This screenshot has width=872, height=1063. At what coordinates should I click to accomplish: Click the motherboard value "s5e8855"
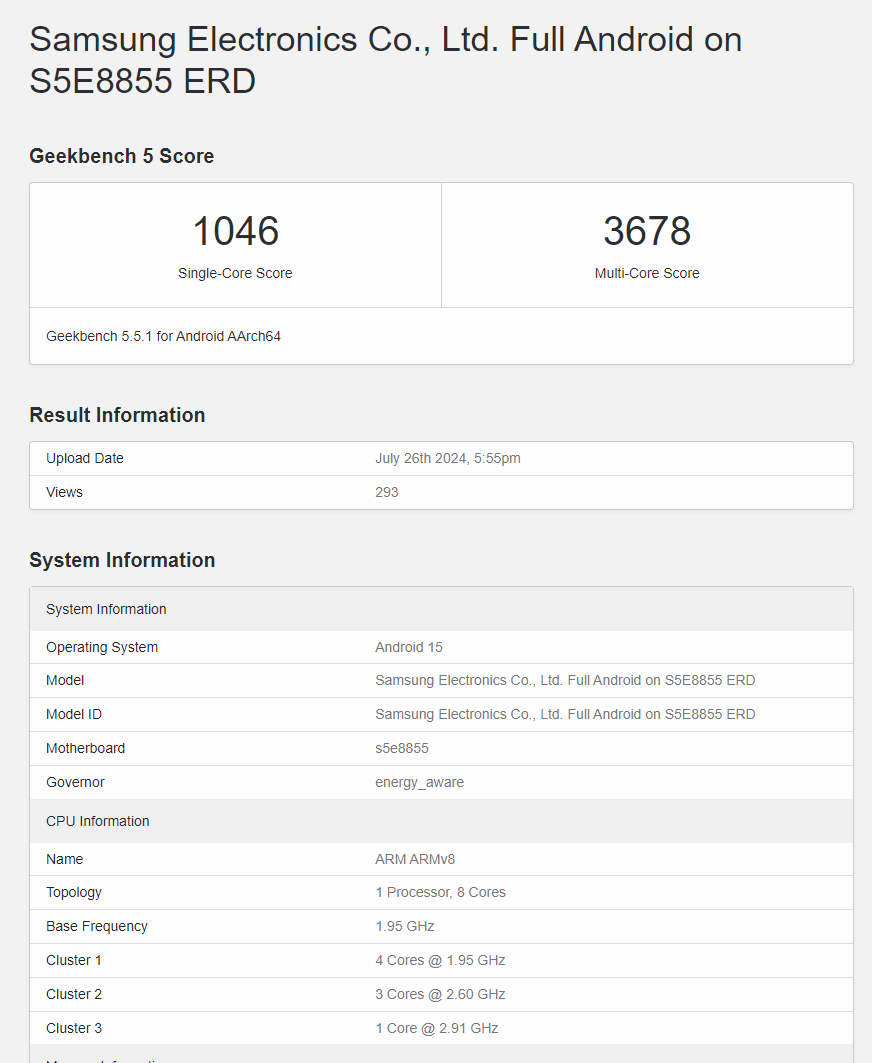coord(402,748)
